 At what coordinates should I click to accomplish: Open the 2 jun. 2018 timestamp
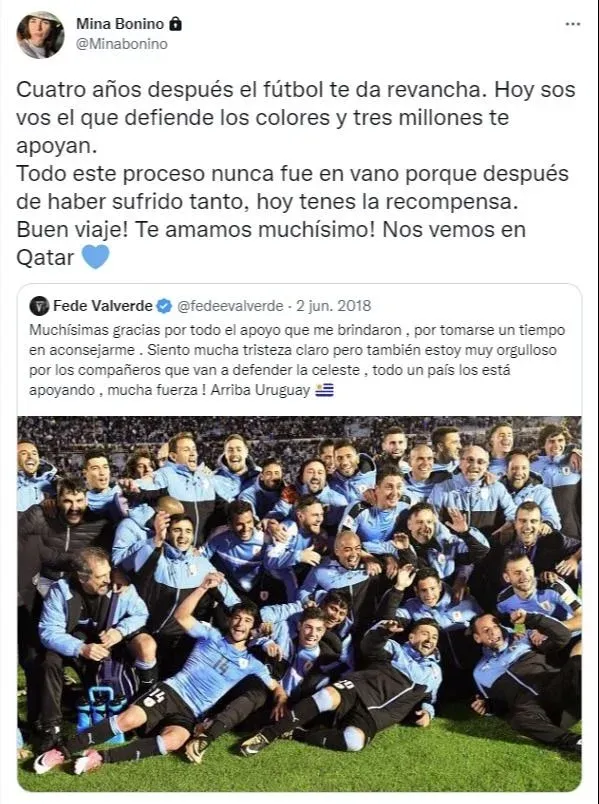click(x=333, y=306)
